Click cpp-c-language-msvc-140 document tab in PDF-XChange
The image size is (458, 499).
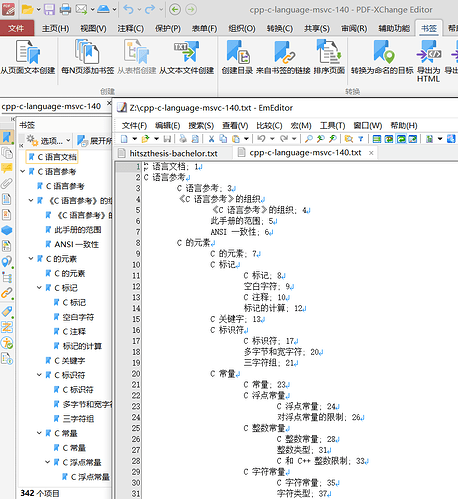click(51, 106)
